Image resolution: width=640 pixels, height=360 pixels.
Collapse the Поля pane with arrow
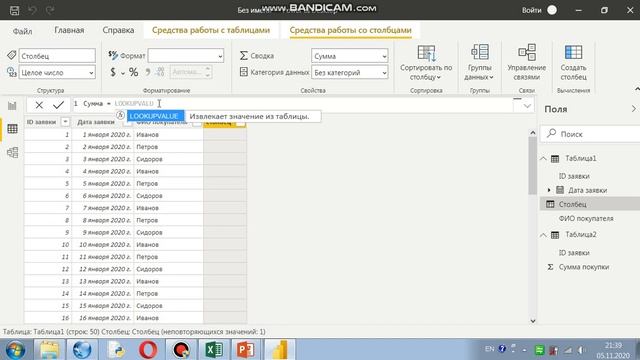coord(633,109)
